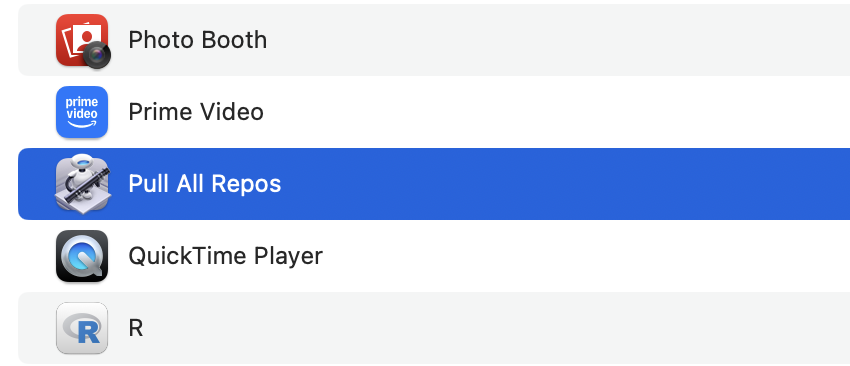Click the R application icon

82,328
